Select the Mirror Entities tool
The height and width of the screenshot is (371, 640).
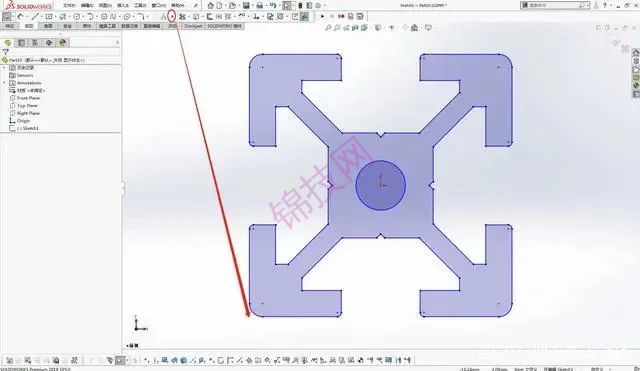pyautogui.click(x=219, y=16)
